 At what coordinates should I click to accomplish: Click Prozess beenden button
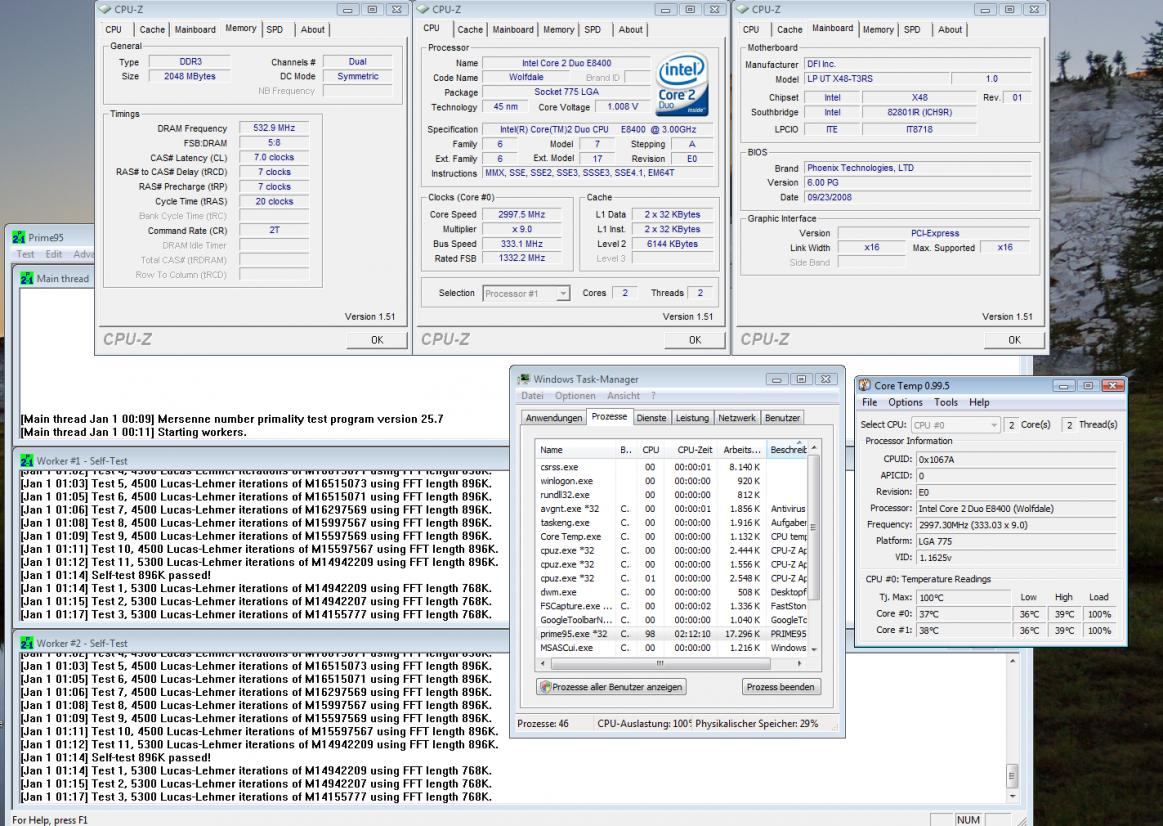click(780, 687)
